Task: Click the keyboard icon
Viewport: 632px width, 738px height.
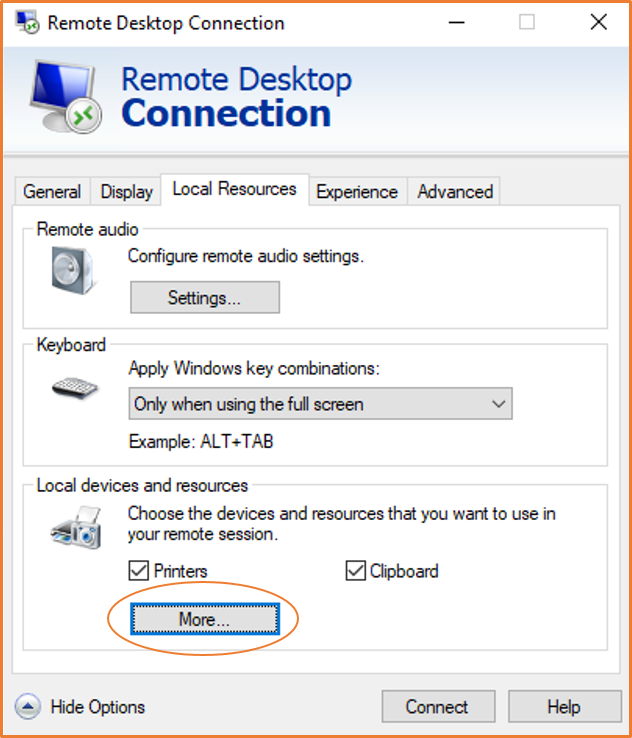Action: tap(75, 388)
